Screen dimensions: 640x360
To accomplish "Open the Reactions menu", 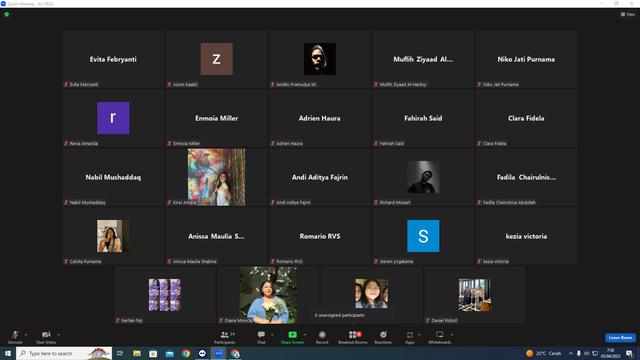I will 383,337.
